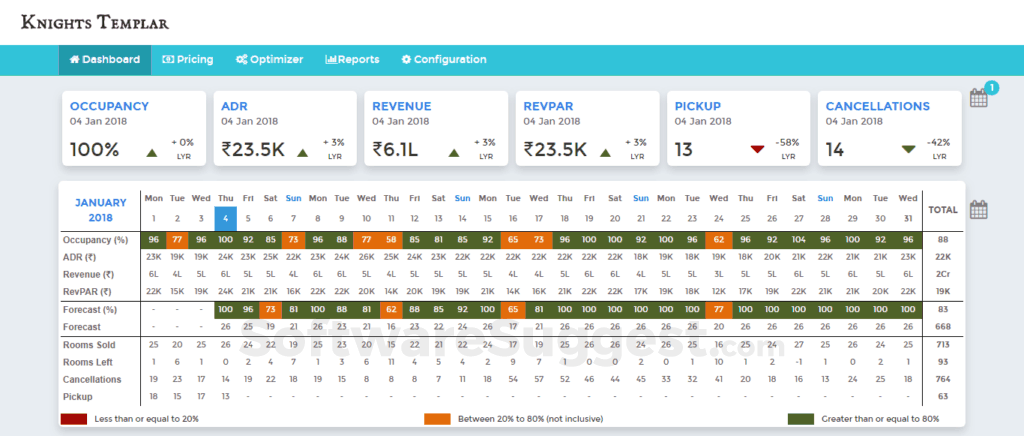Click the green up arrow in Occupancy card
Image resolution: width=1024 pixels, height=436 pixels.
point(152,152)
